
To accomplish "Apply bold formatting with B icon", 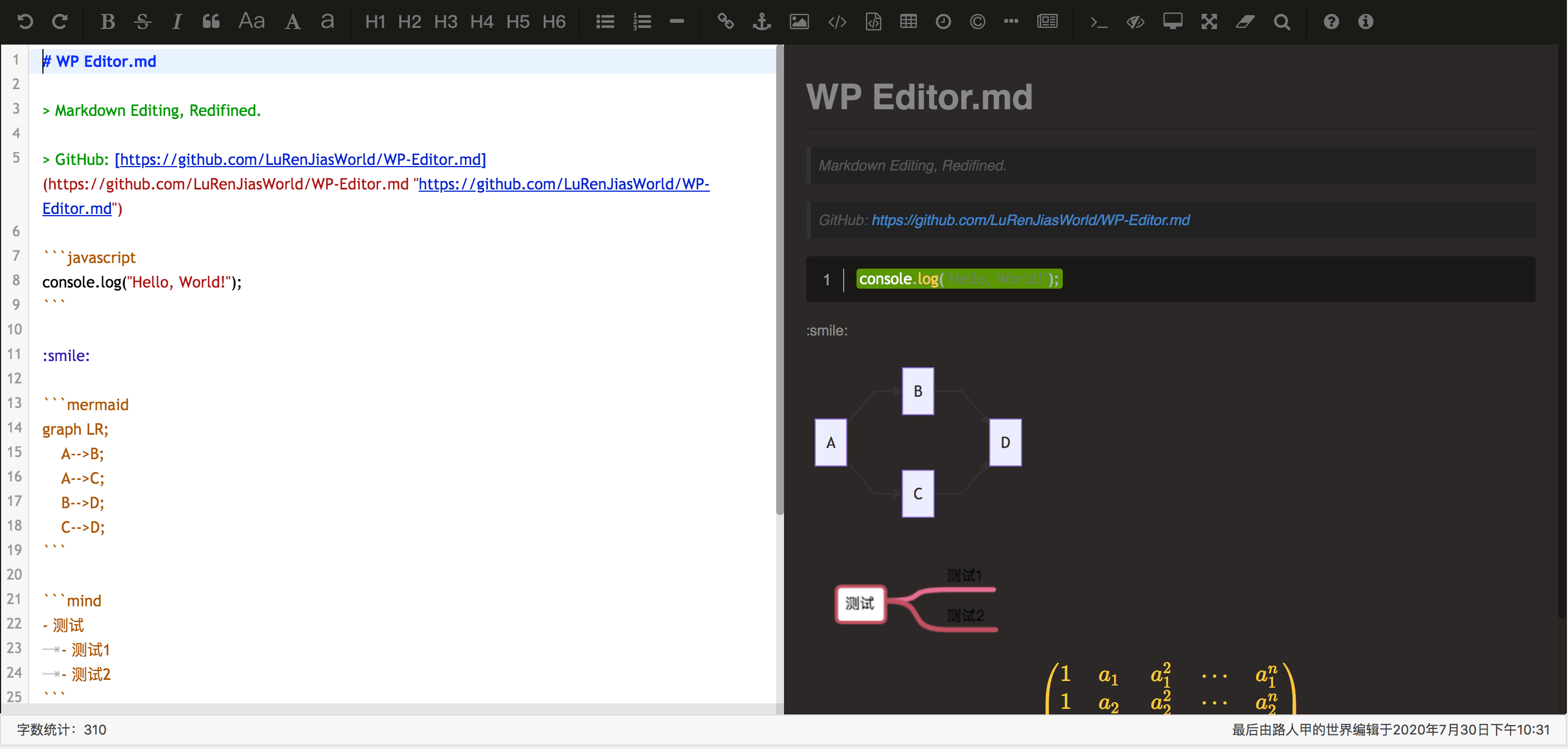I will coord(108,22).
